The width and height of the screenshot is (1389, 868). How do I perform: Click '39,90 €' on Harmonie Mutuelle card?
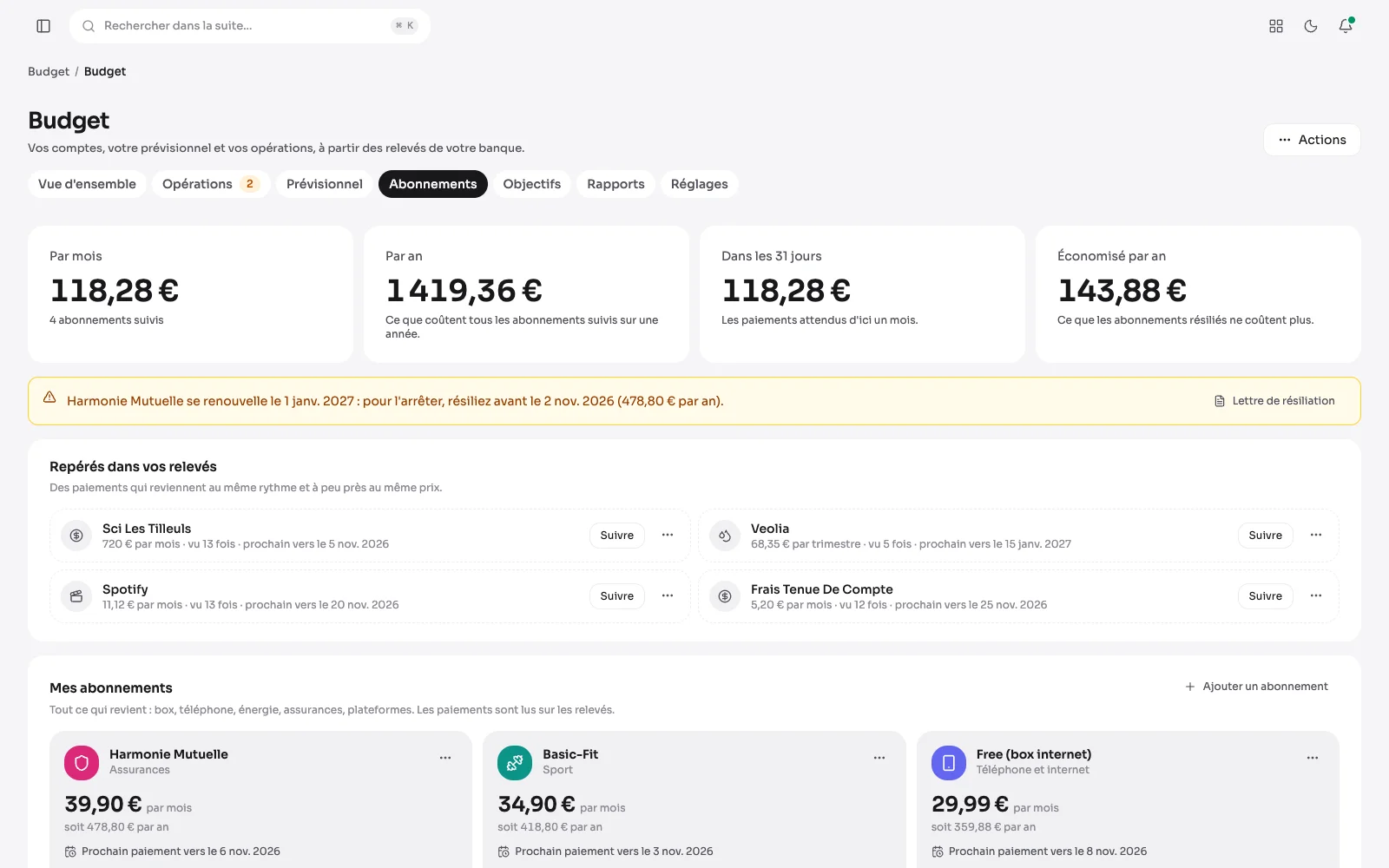103,805
